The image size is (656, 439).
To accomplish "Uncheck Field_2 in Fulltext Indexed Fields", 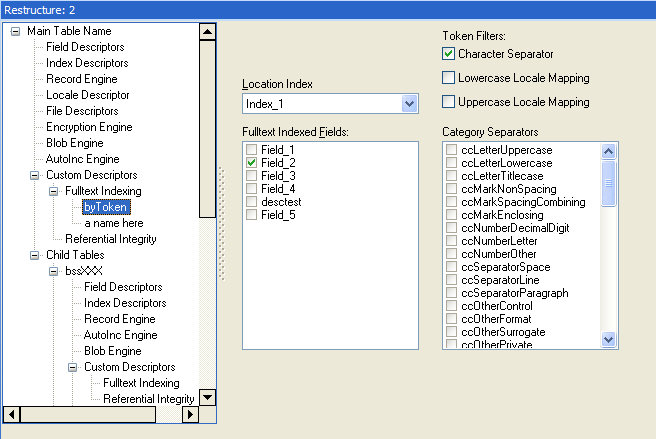I will coord(253,162).
